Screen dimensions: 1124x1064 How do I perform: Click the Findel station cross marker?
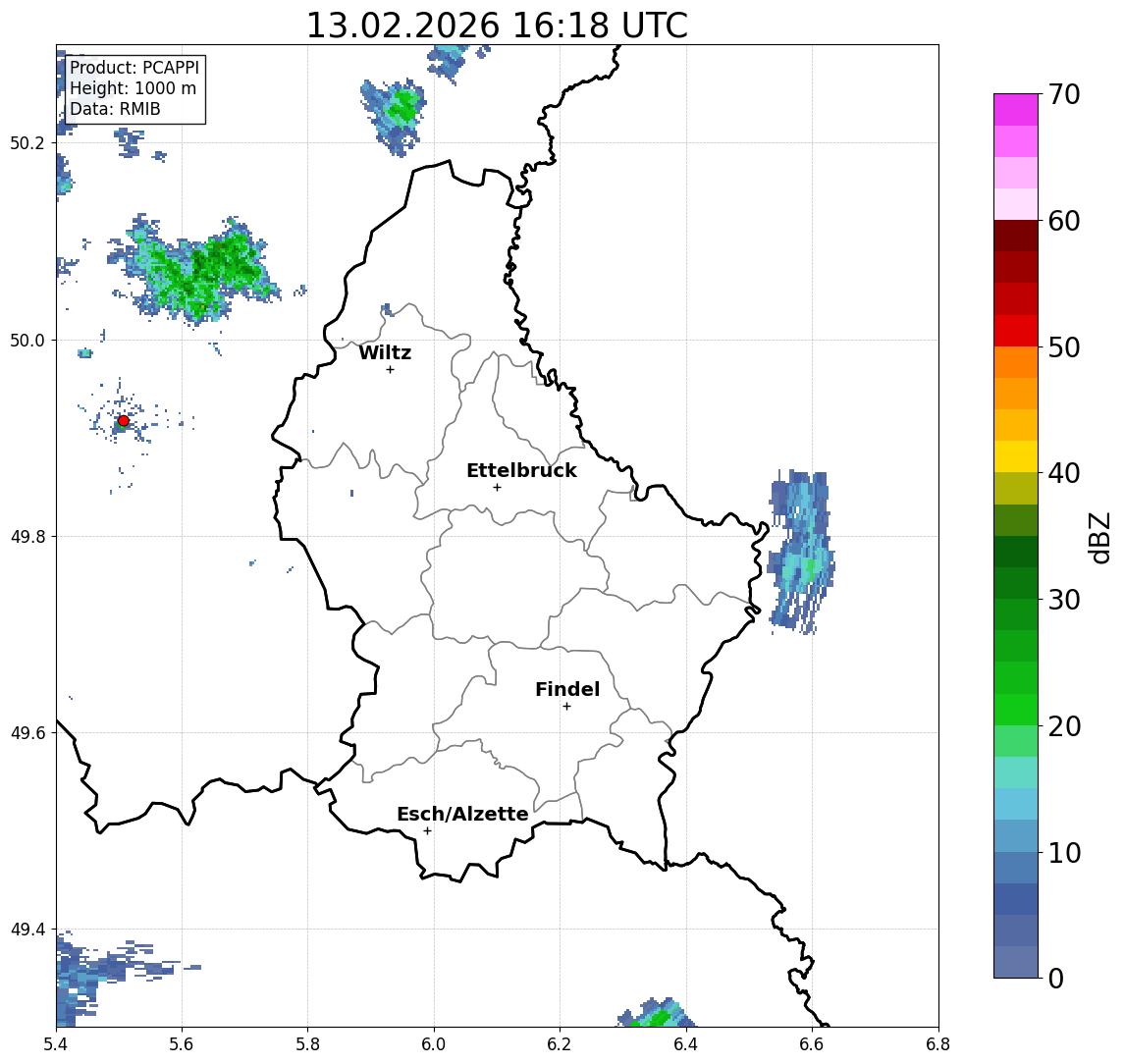pyautogui.click(x=566, y=707)
